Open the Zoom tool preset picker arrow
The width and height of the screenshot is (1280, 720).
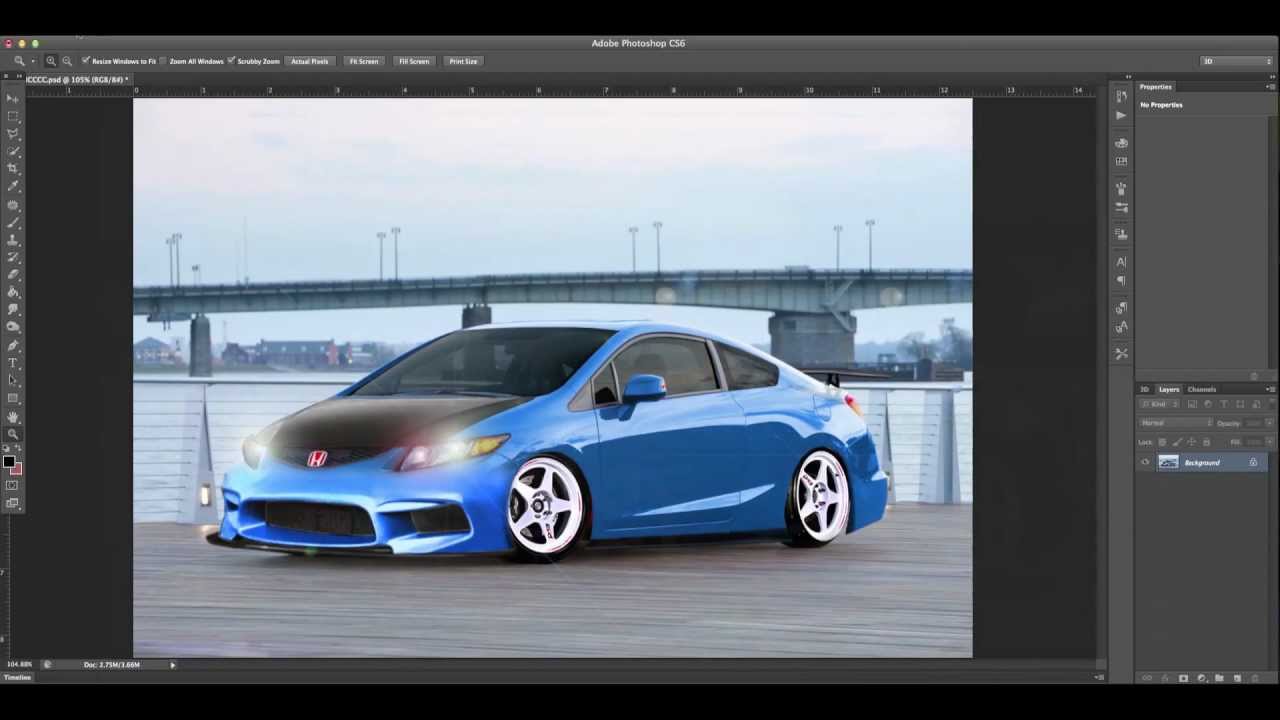tap(32, 61)
